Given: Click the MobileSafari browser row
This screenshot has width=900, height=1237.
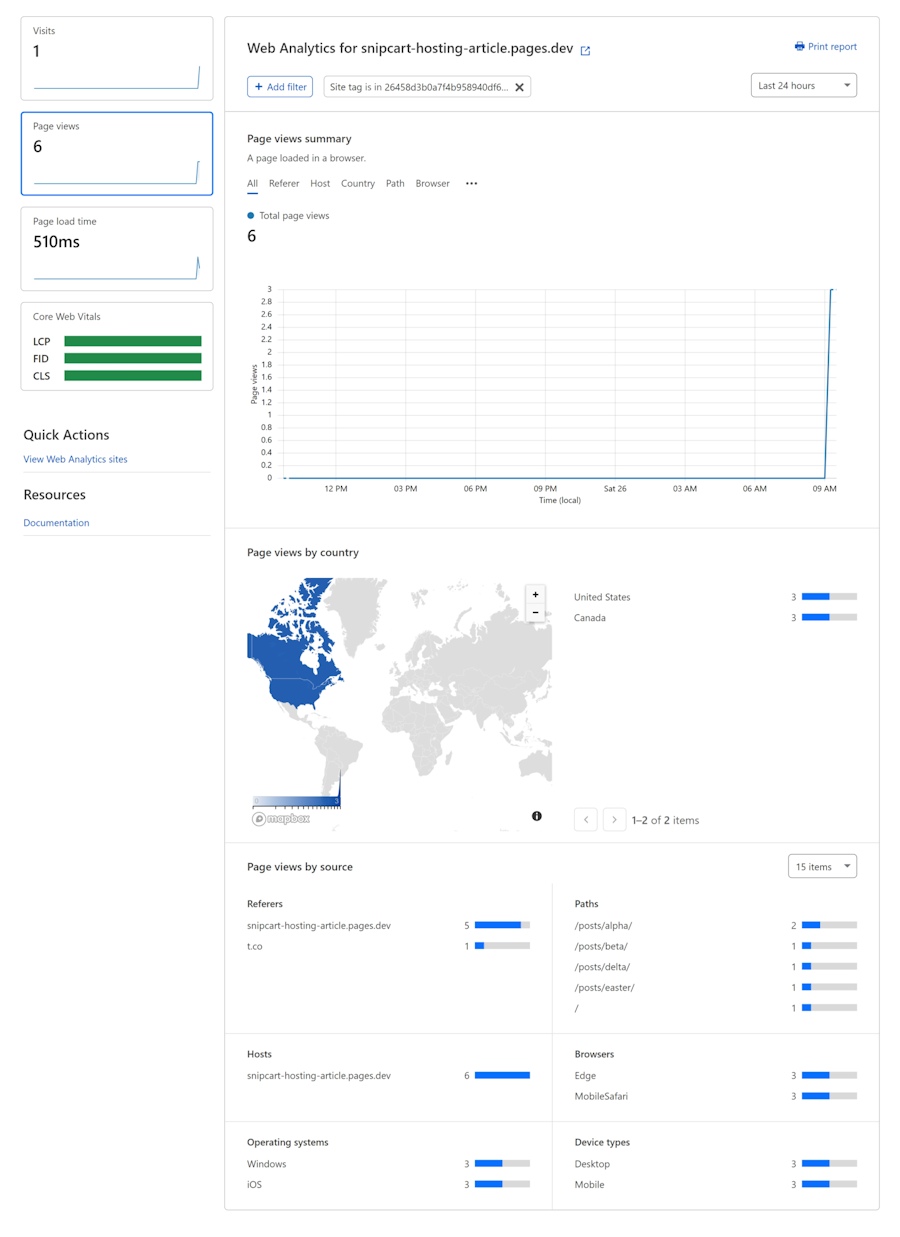Looking at the screenshot, I should [x=716, y=1097].
